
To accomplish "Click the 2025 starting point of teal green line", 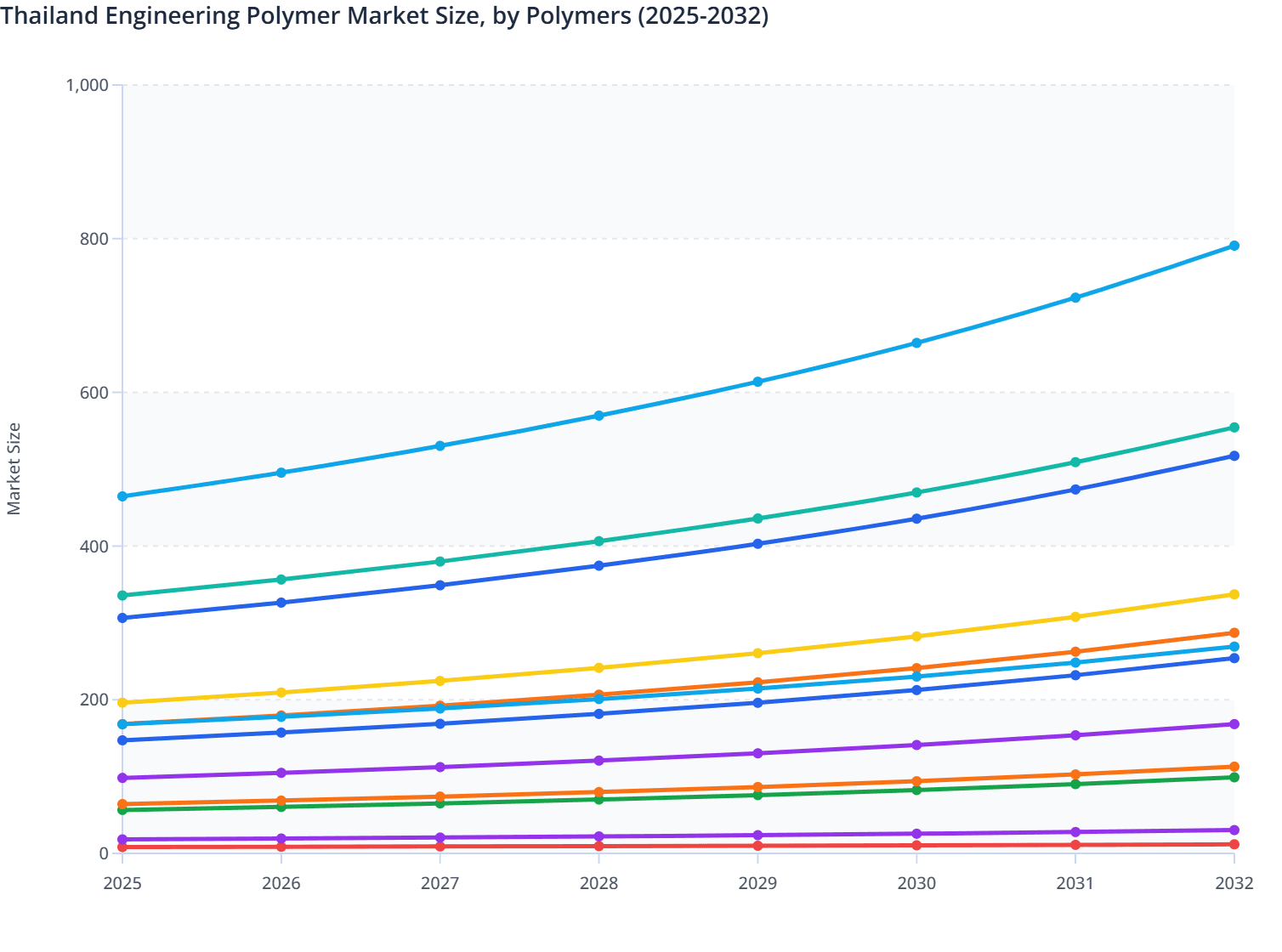I will pos(122,595).
